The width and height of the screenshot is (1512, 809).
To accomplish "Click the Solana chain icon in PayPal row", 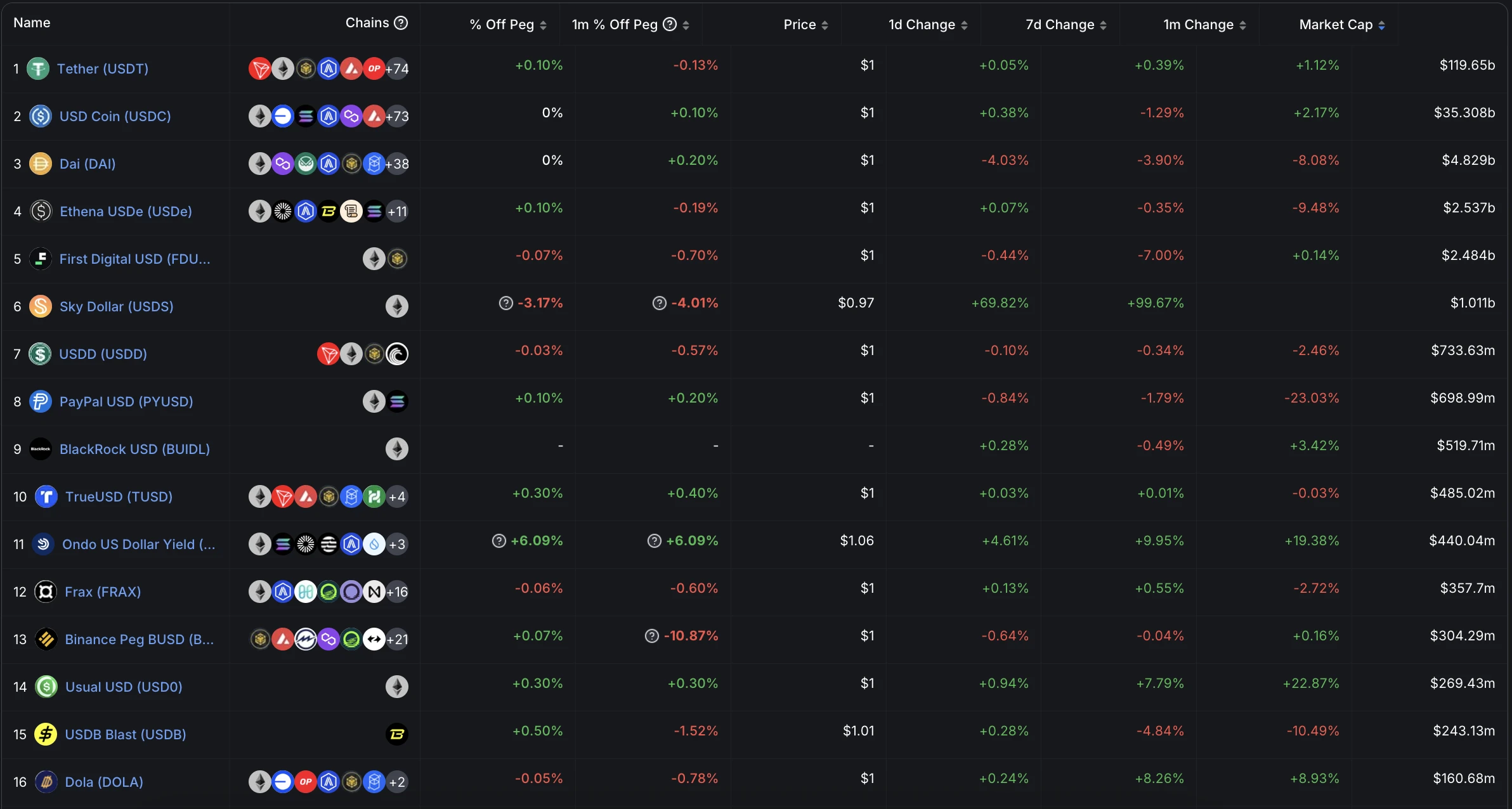I will [x=398, y=401].
